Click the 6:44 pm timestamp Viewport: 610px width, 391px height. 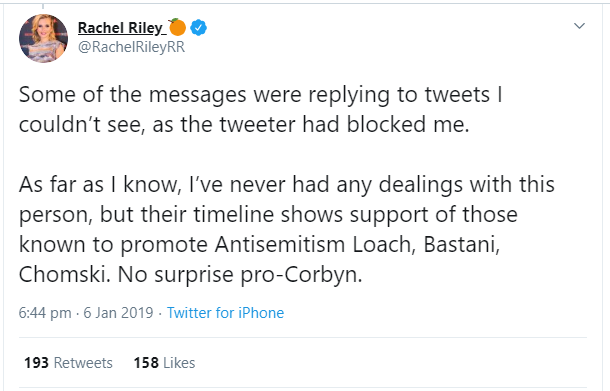(x=45, y=313)
